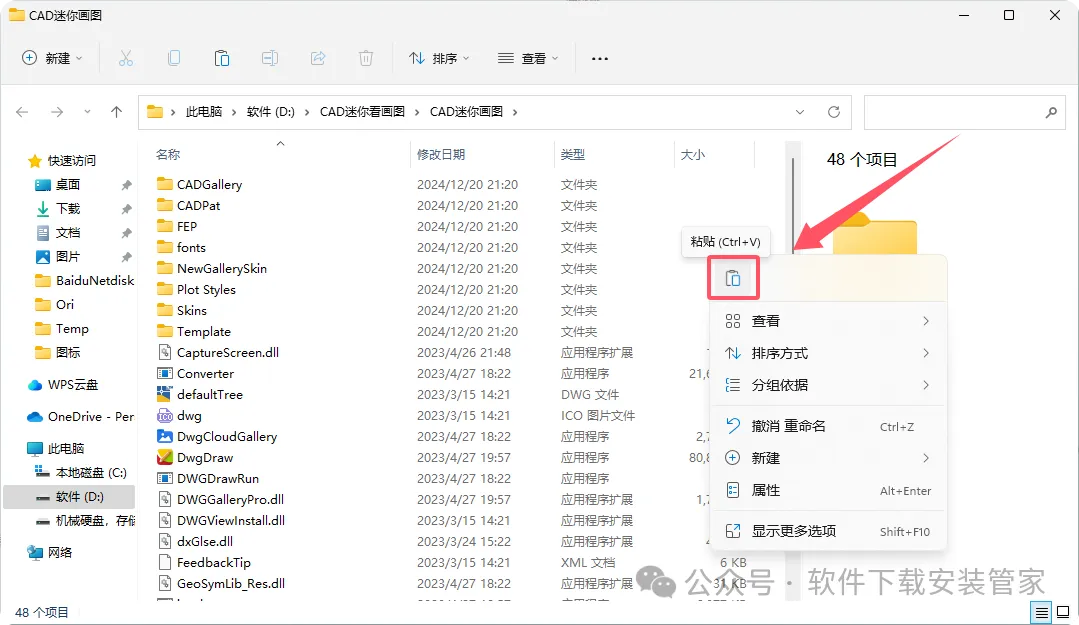Click the Copy icon in toolbar
This screenshot has width=1079, height=625.
point(174,59)
